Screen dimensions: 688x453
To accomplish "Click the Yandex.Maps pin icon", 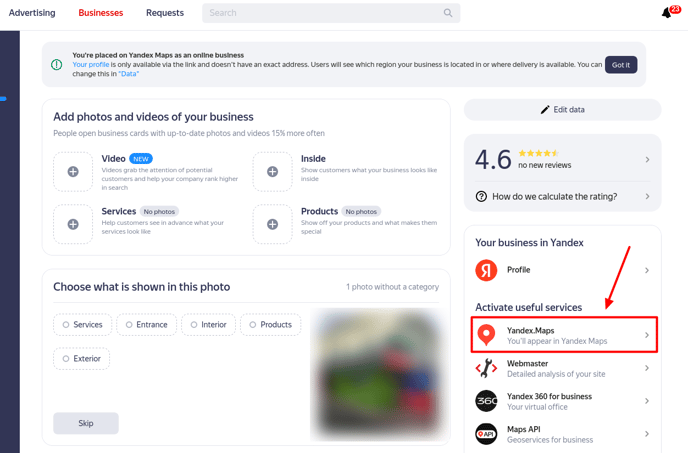I will tap(486, 335).
